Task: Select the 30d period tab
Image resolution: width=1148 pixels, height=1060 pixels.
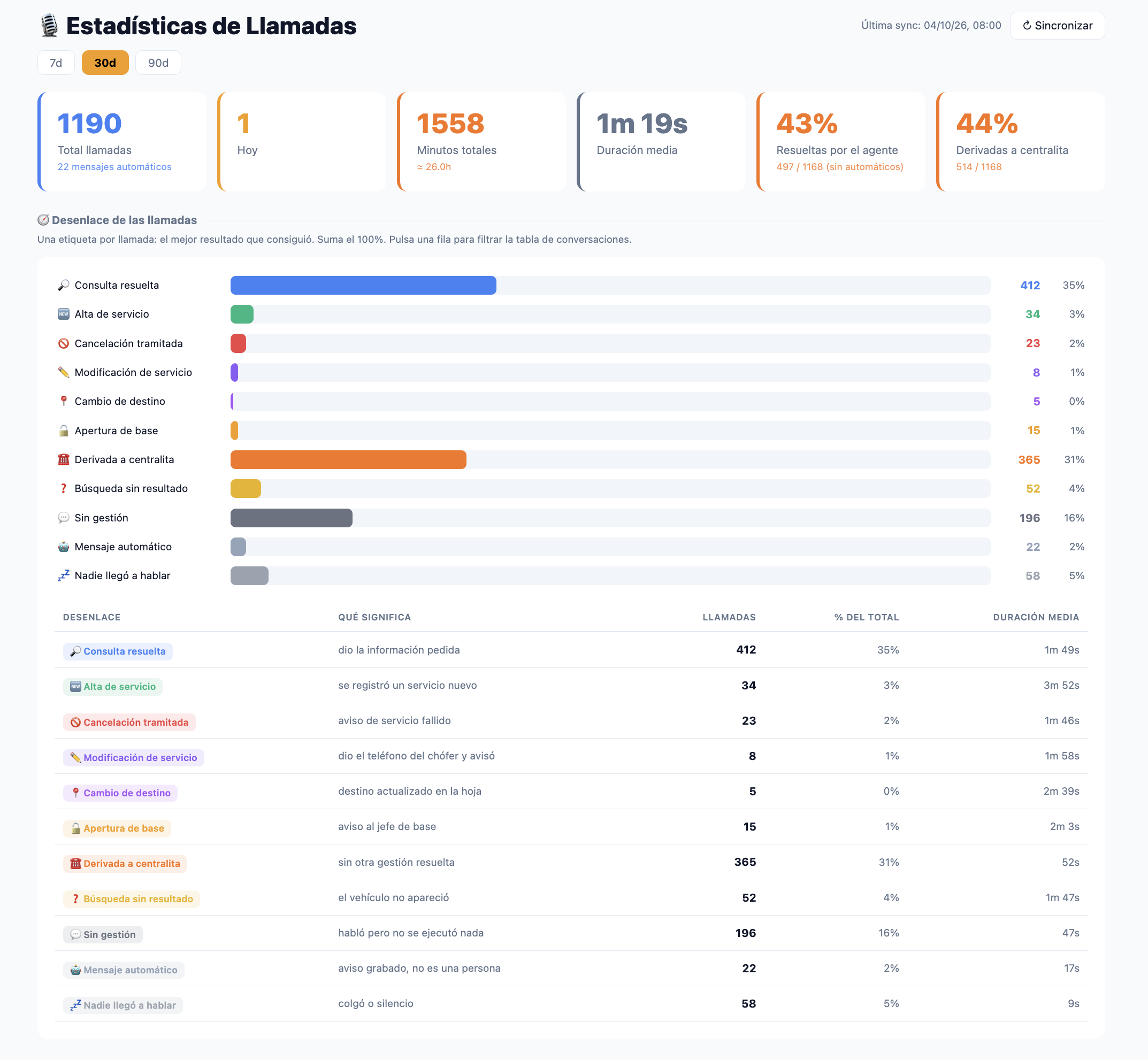Action: 105,63
